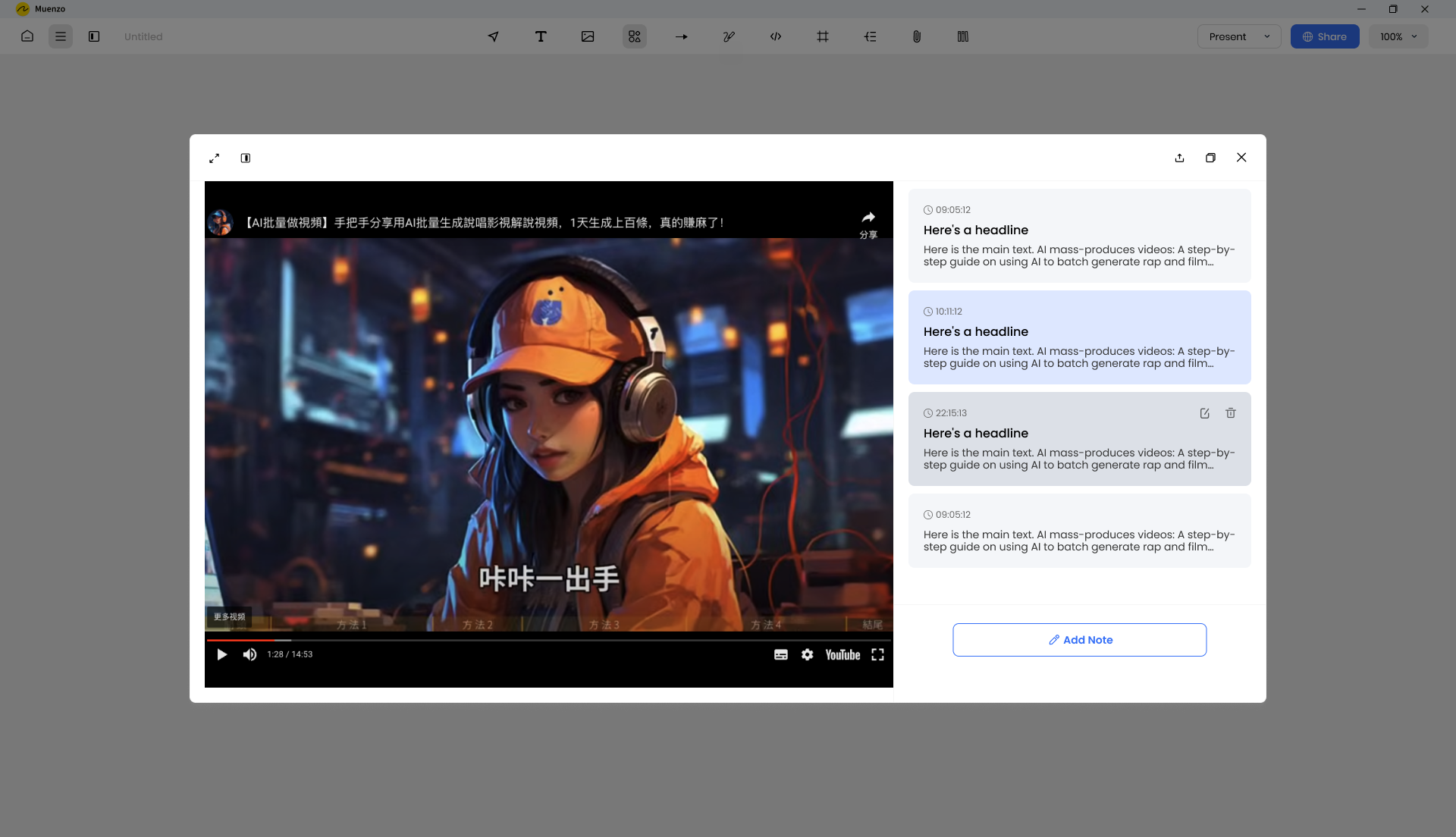Go to the home icon

27,36
